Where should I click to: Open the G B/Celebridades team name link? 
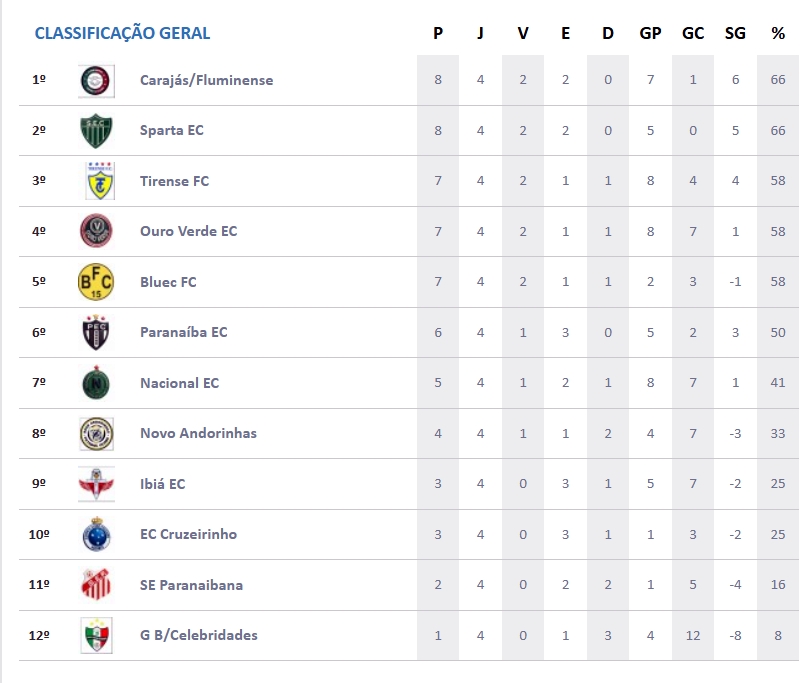pyautogui.click(x=199, y=635)
